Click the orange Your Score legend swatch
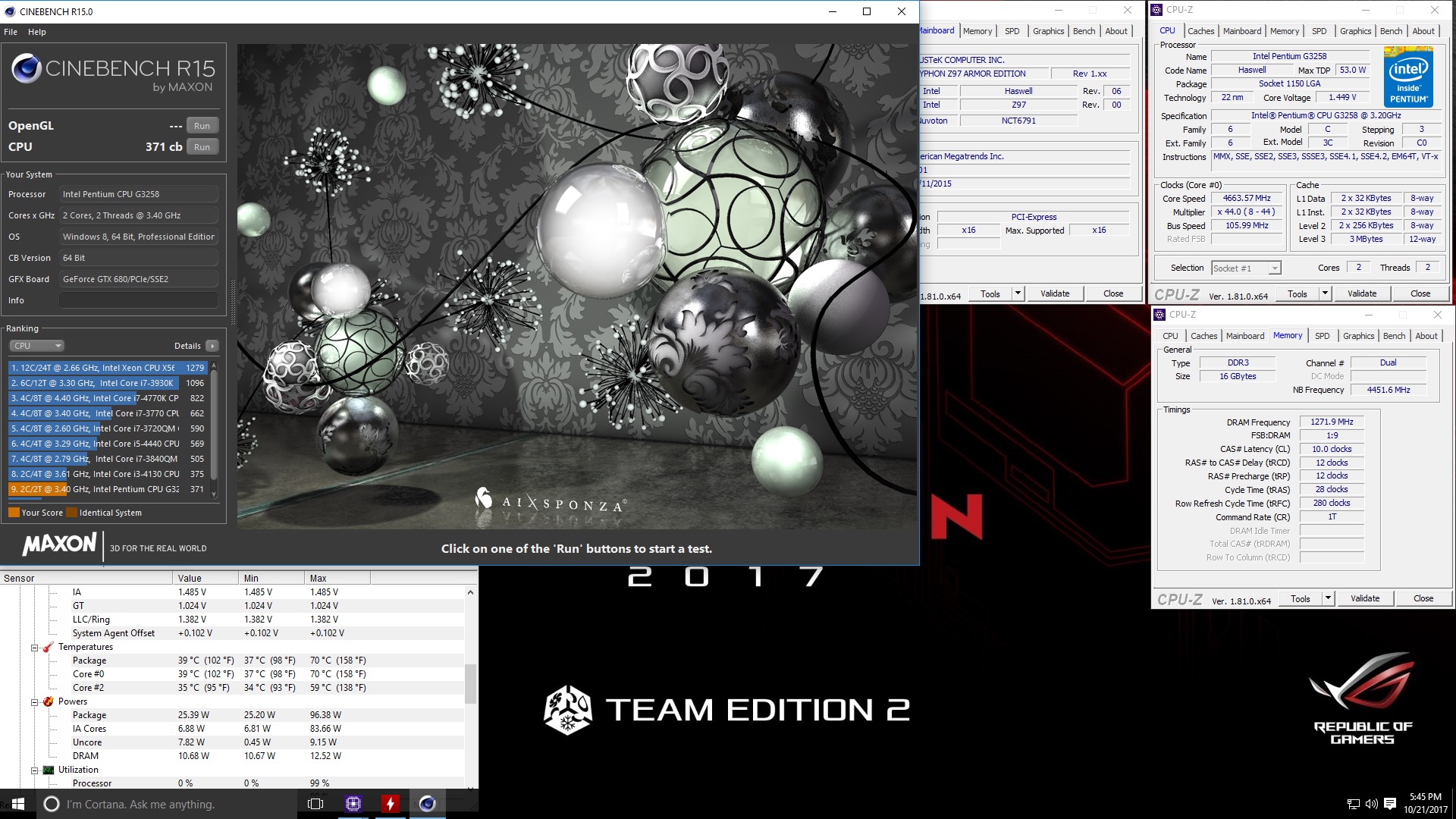This screenshot has width=1456, height=819. tap(14, 513)
